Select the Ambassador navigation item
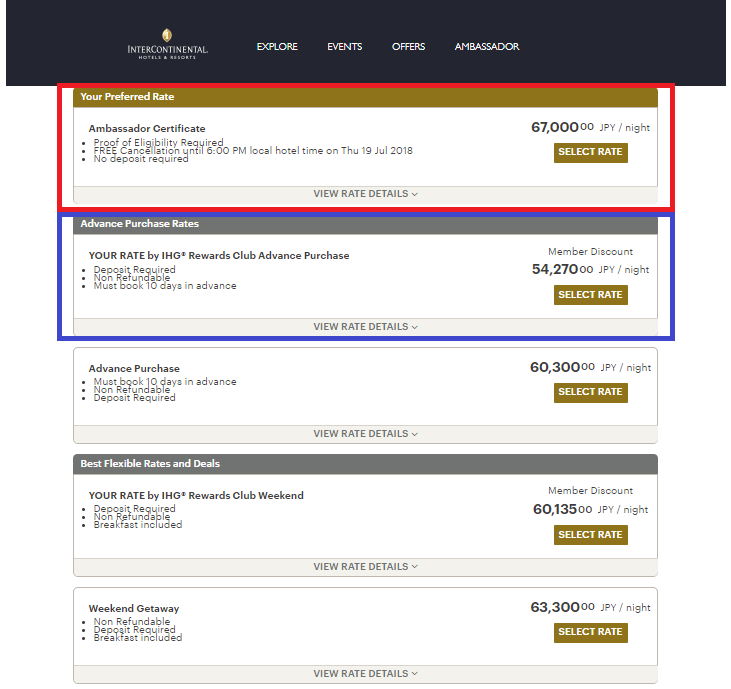The width and height of the screenshot is (731, 689). point(487,47)
